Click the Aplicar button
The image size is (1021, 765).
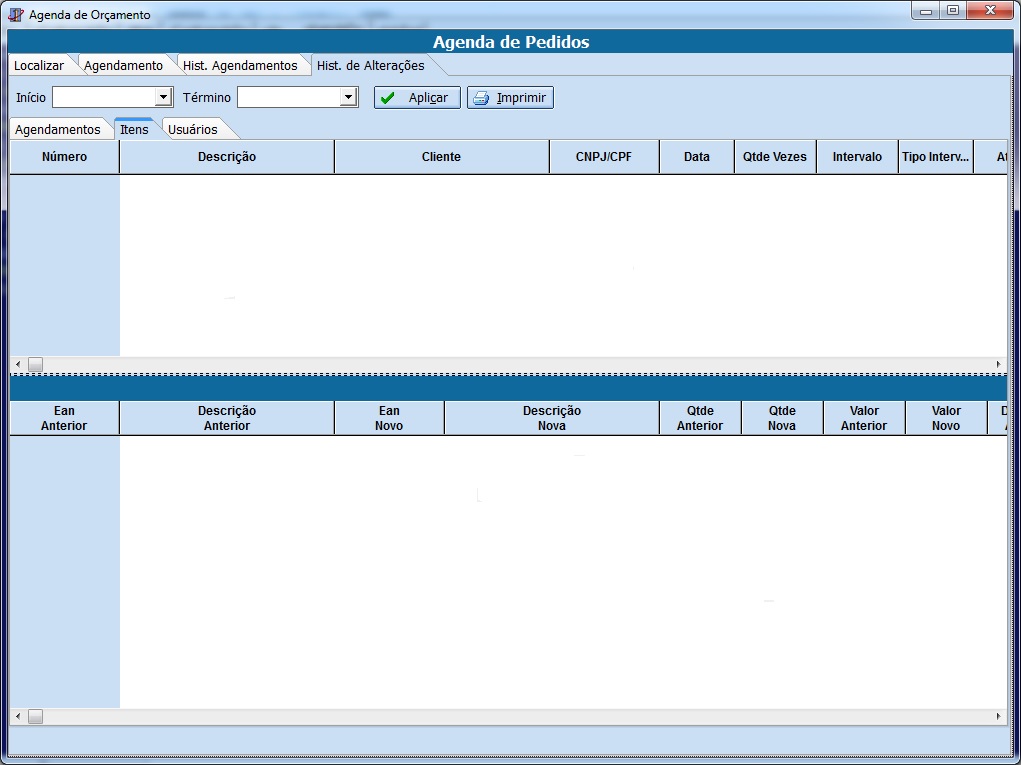coord(417,98)
